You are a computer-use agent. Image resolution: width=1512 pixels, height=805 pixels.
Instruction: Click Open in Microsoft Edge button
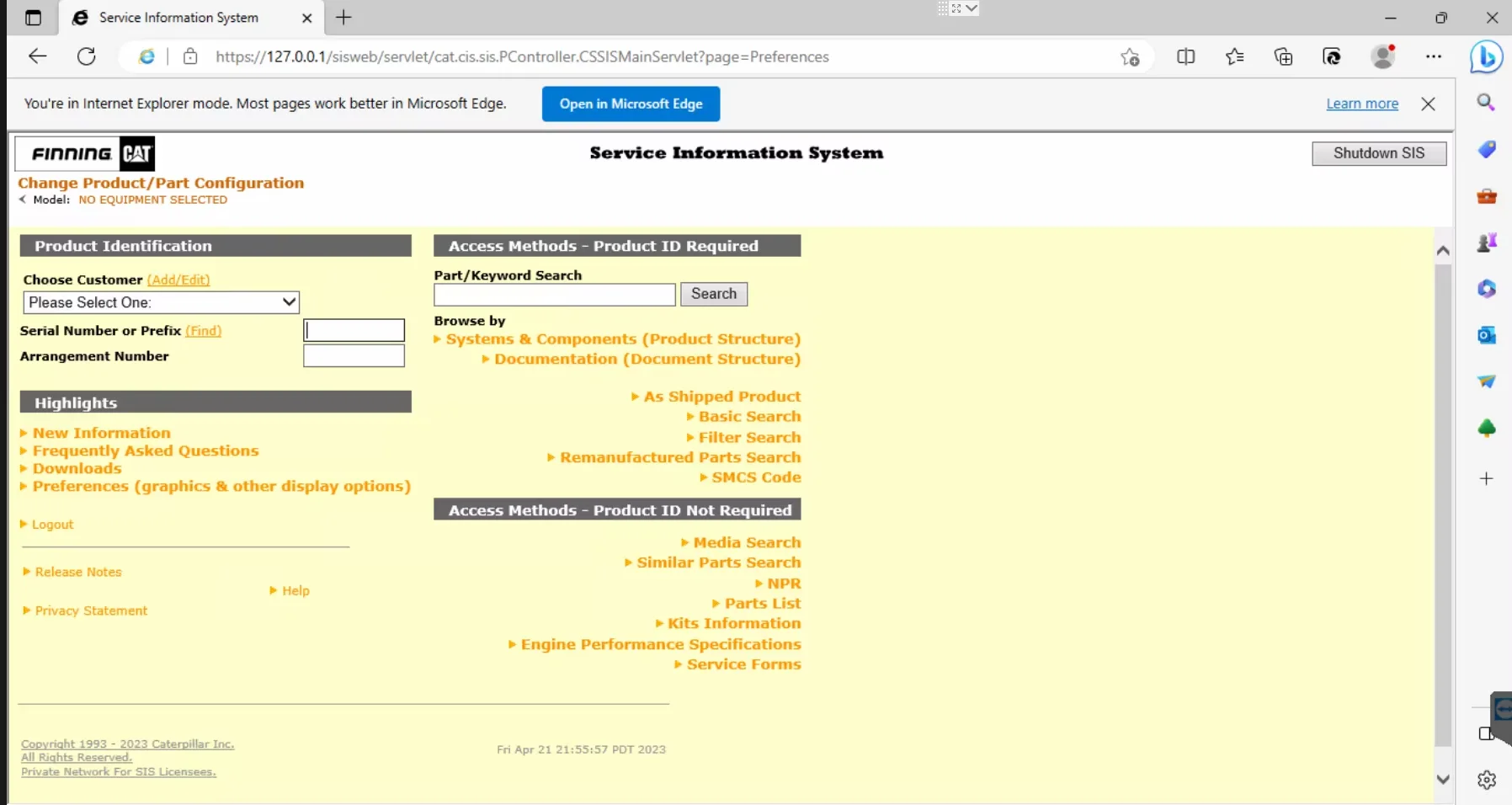[x=631, y=104]
